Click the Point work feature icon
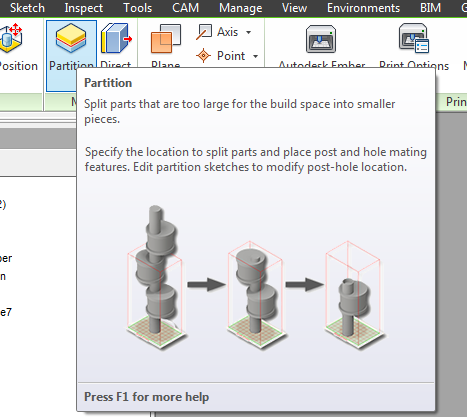Viewport: 467px width, 417px height. tap(203, 56)
